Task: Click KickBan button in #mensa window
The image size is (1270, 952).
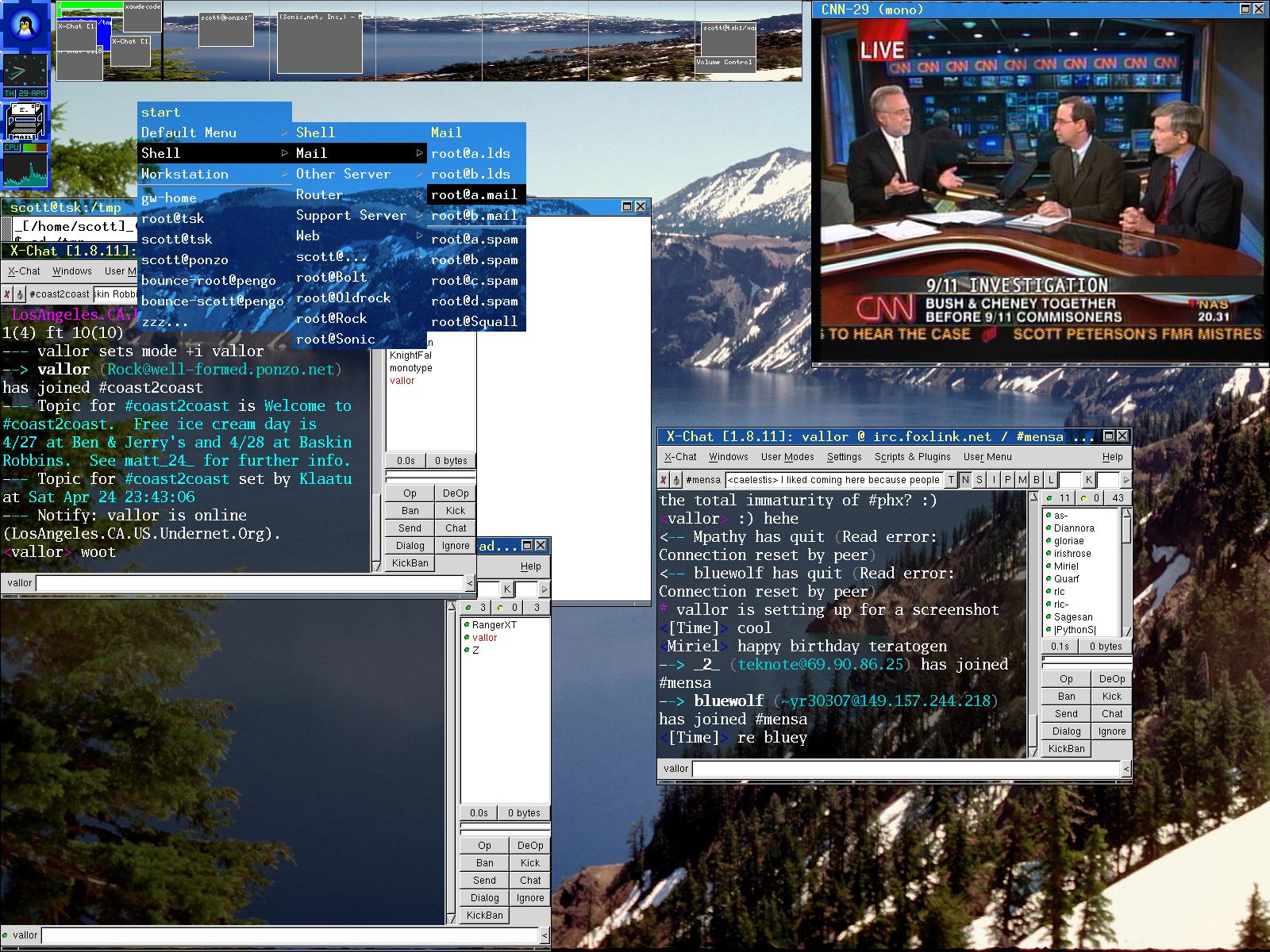Action: tap(1066, 749)
